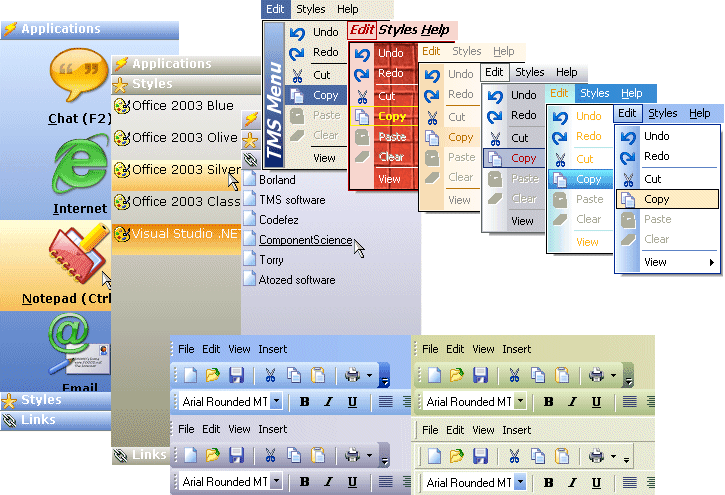The height and width of the screenshot is (495, 725).
Task: Open print dropdown arrow in olive toolbar
Action: [614, 375]
